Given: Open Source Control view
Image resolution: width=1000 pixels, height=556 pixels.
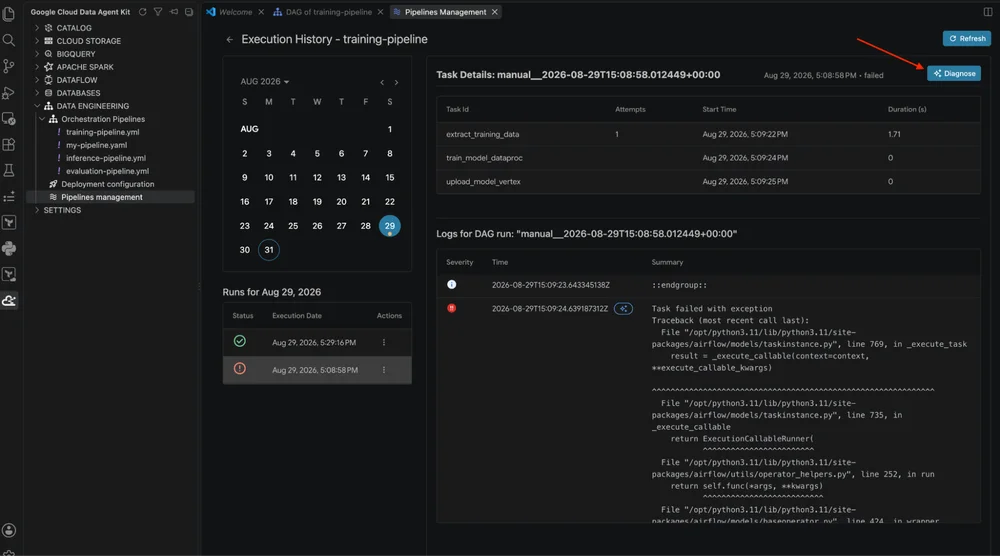Looking at the screenshot, I should click(9, 66).
